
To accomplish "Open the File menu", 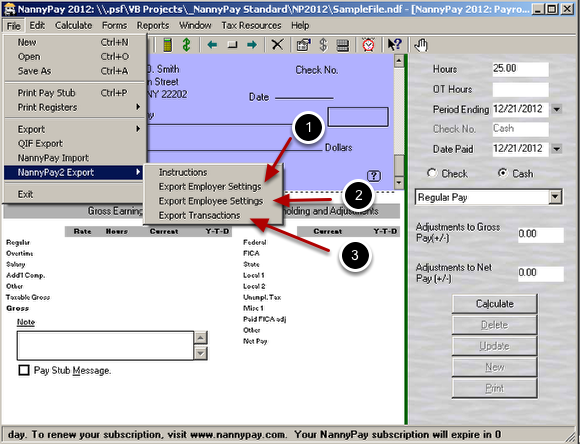I will [14, 26].
